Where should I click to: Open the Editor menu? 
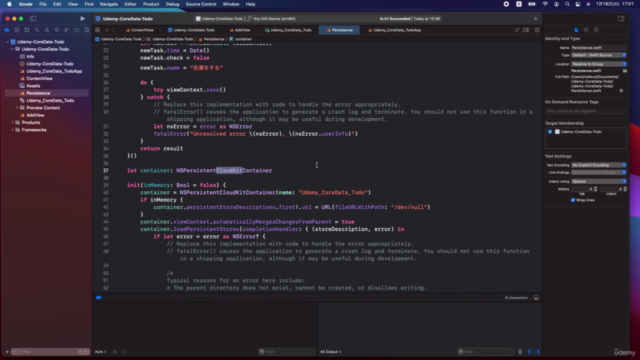[130, 4]
